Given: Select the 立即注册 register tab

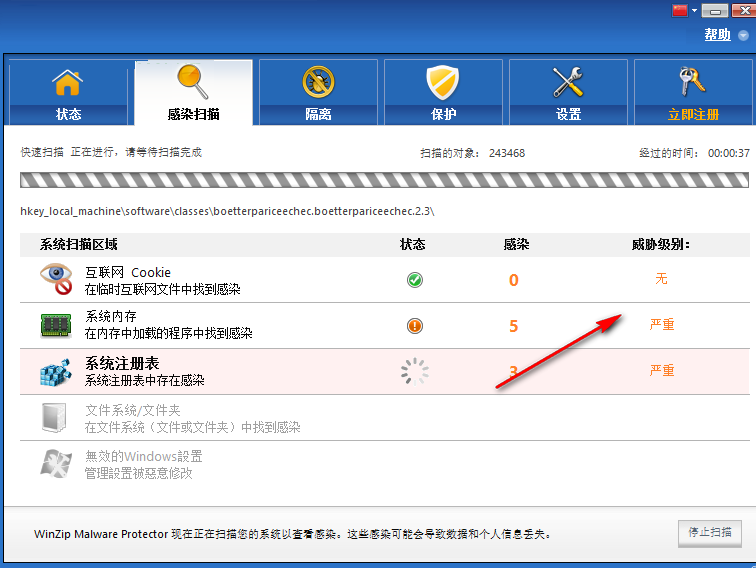Looking at the screenshot, I should (x=693, y=92).
